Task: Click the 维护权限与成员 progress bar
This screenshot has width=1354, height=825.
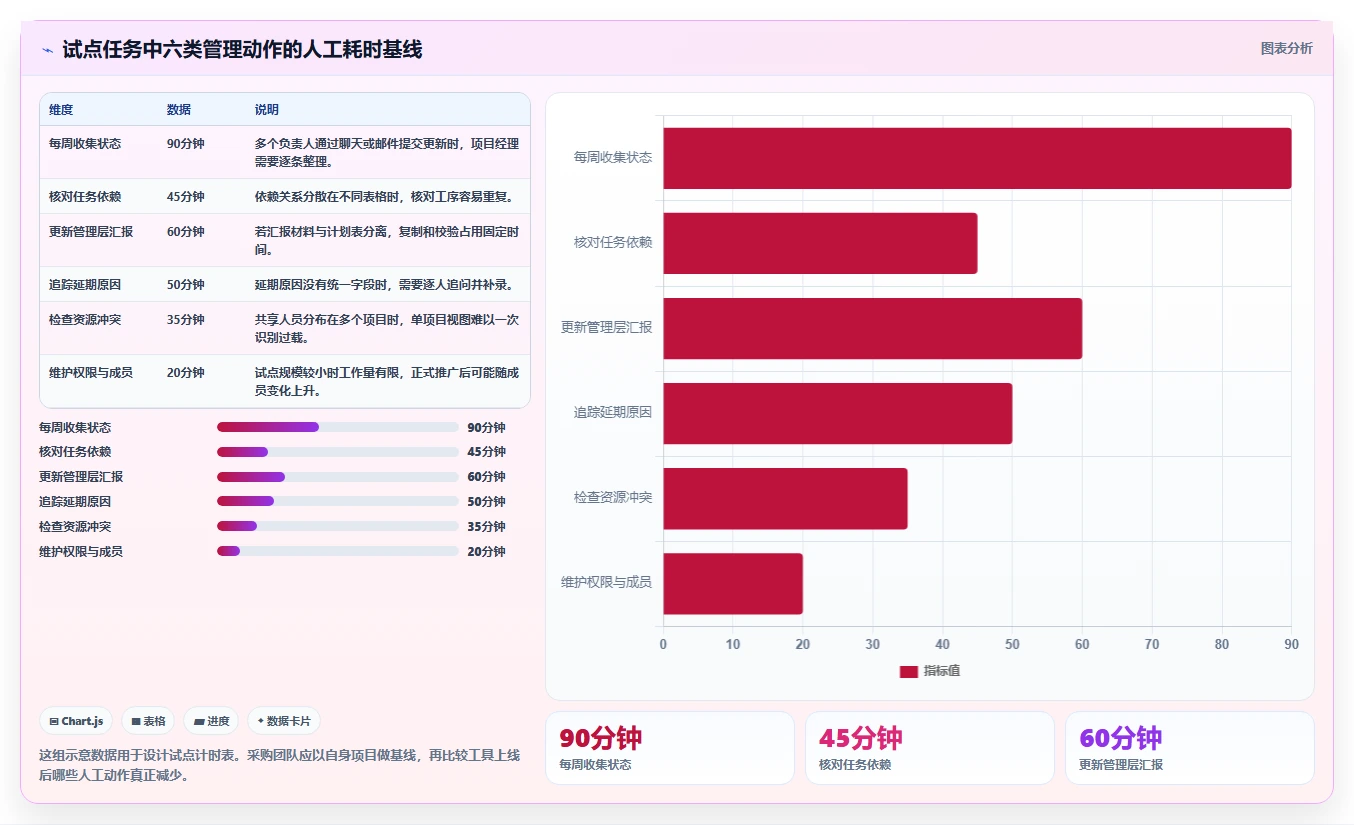Action: coord(338,552)
